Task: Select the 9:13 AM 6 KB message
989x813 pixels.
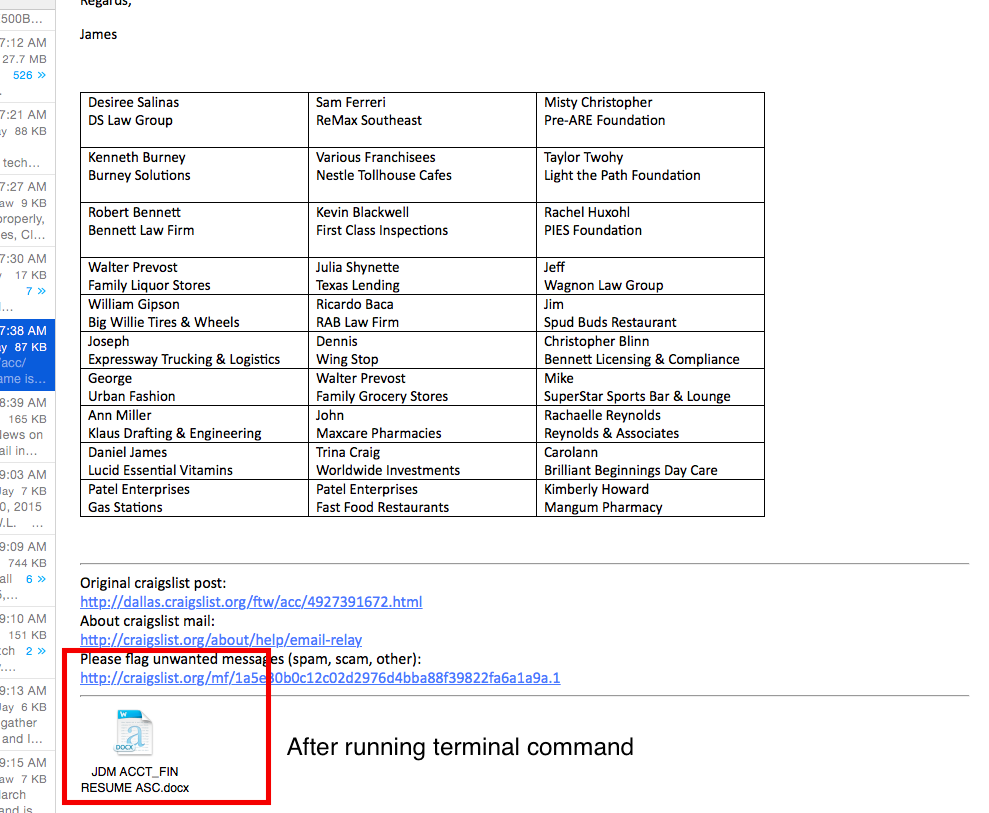Action: point(27,715)
